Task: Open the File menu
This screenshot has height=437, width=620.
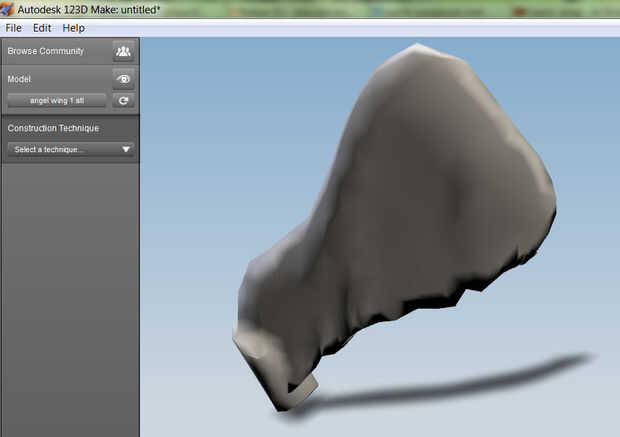Action: pyautogui.click(x=13, y=28)
